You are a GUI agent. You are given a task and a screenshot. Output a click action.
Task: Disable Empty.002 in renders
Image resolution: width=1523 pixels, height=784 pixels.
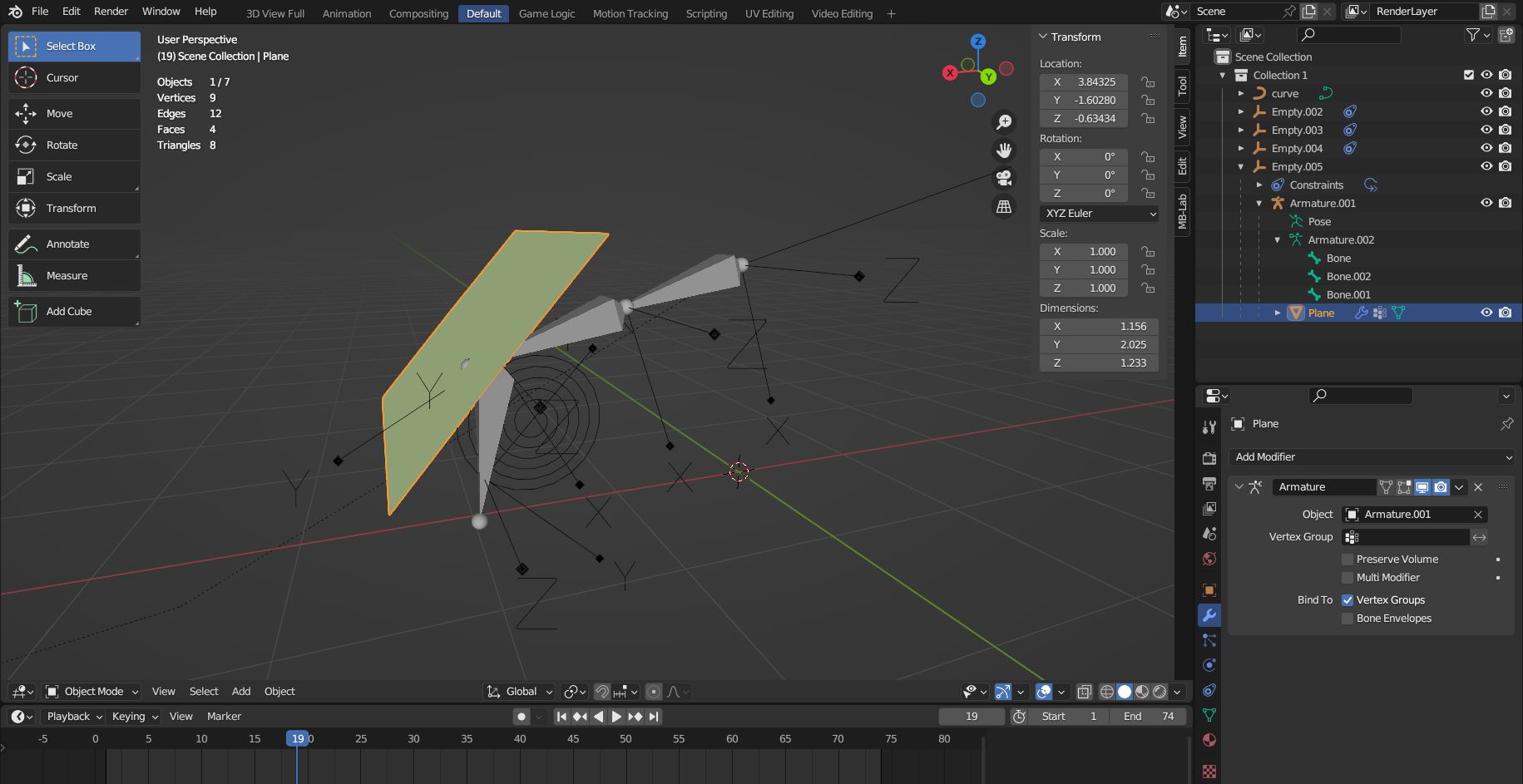(1505, 111)
